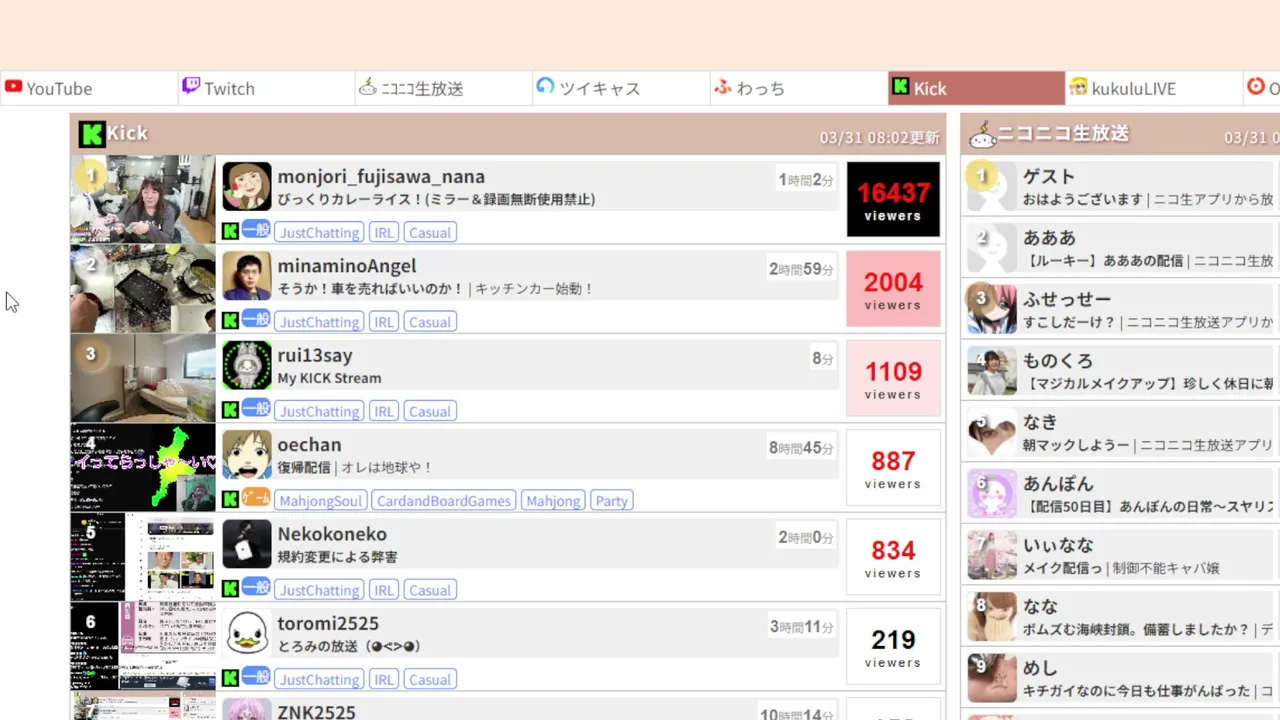Click the Niconico TV icon in right panel header
Viewport: 1280px width, 720px height.
tap(983, 134)
